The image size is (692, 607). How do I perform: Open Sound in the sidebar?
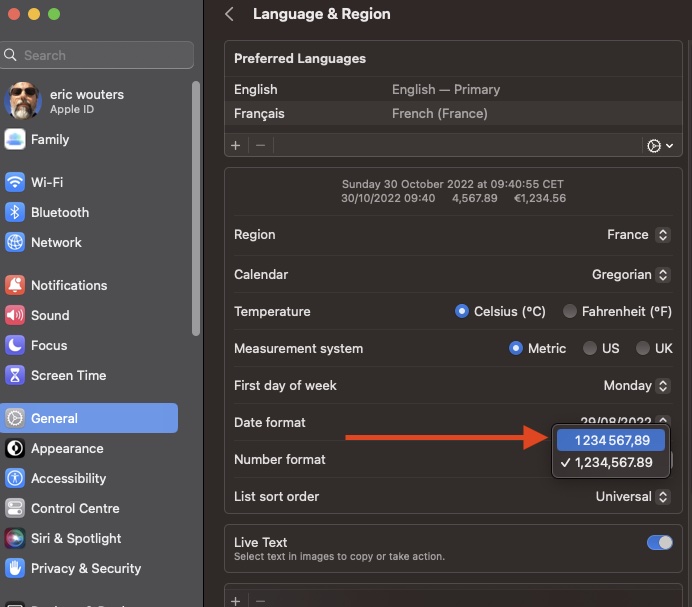pos(50,315)
